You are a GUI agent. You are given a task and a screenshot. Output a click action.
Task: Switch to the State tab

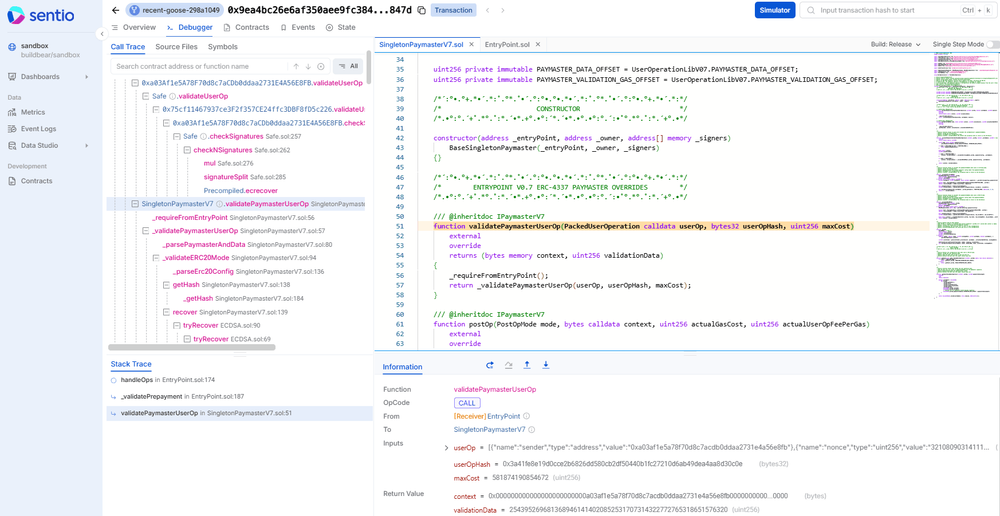pyautogui.click(x=340, y=27)
